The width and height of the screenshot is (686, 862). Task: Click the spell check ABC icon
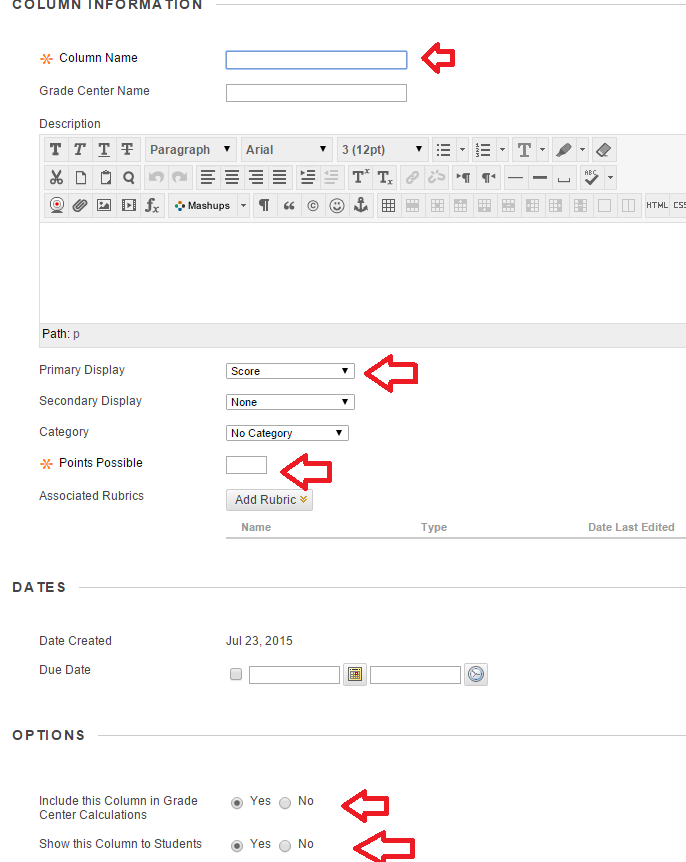point(591,178)
